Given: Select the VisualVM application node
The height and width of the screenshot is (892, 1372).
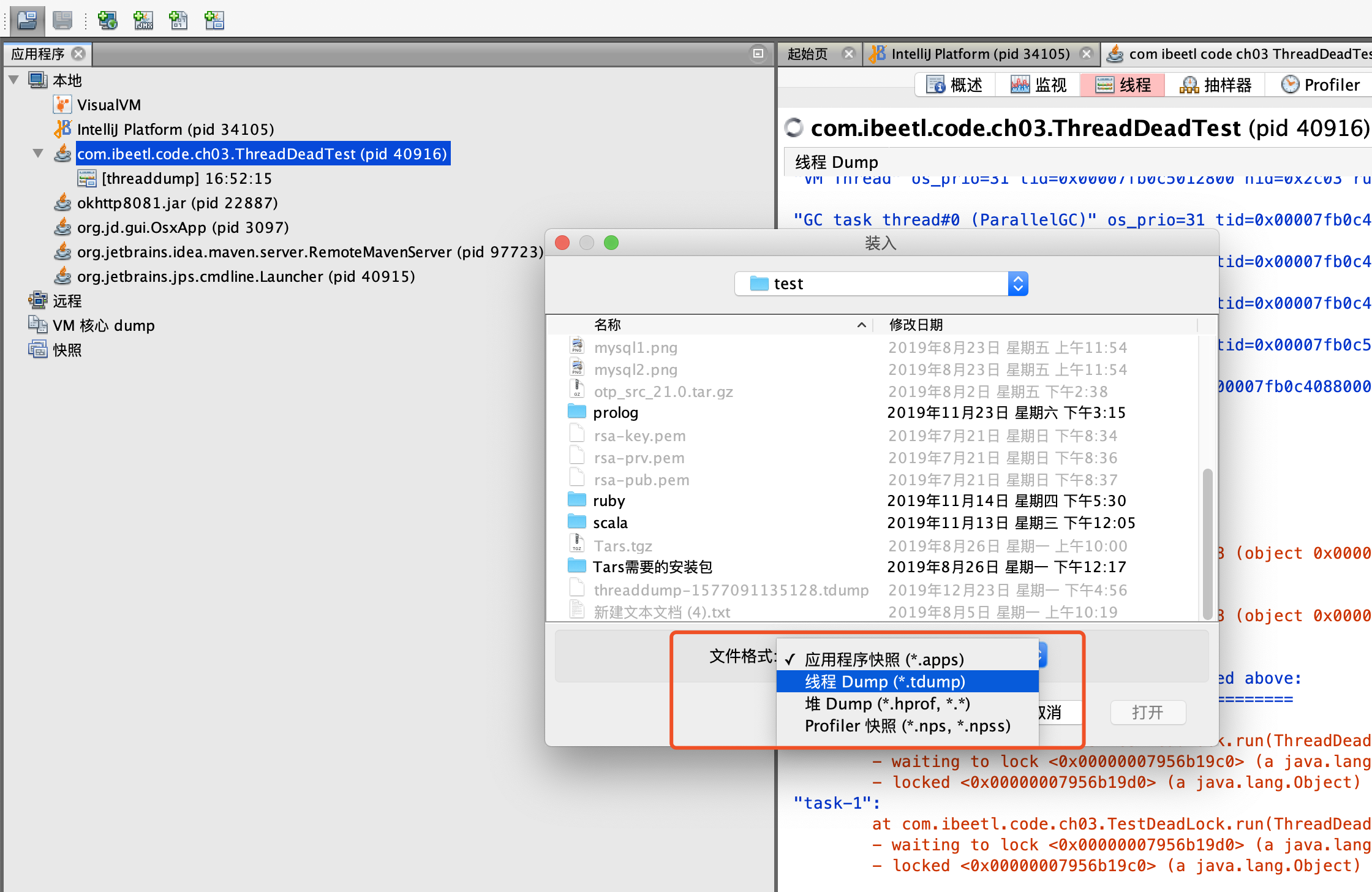Looking at the screenshot, I should [x=108, y=105].
